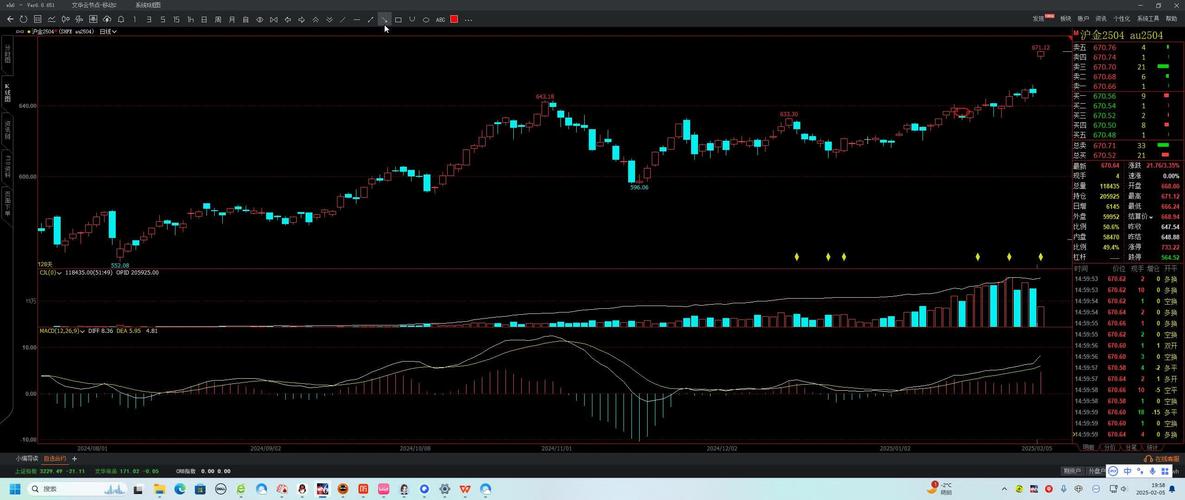
Task: Open the more tools ellipsis menu
Action: click(468, 19)
